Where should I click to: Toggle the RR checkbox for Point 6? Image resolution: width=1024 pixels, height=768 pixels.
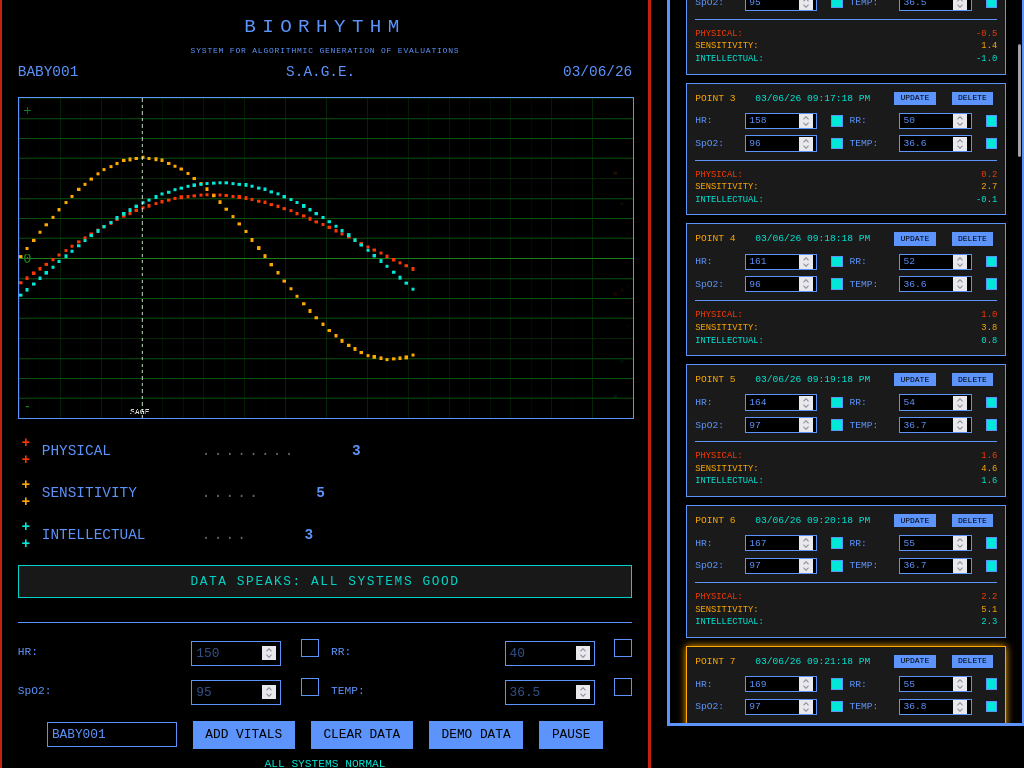tap(990, 543)
